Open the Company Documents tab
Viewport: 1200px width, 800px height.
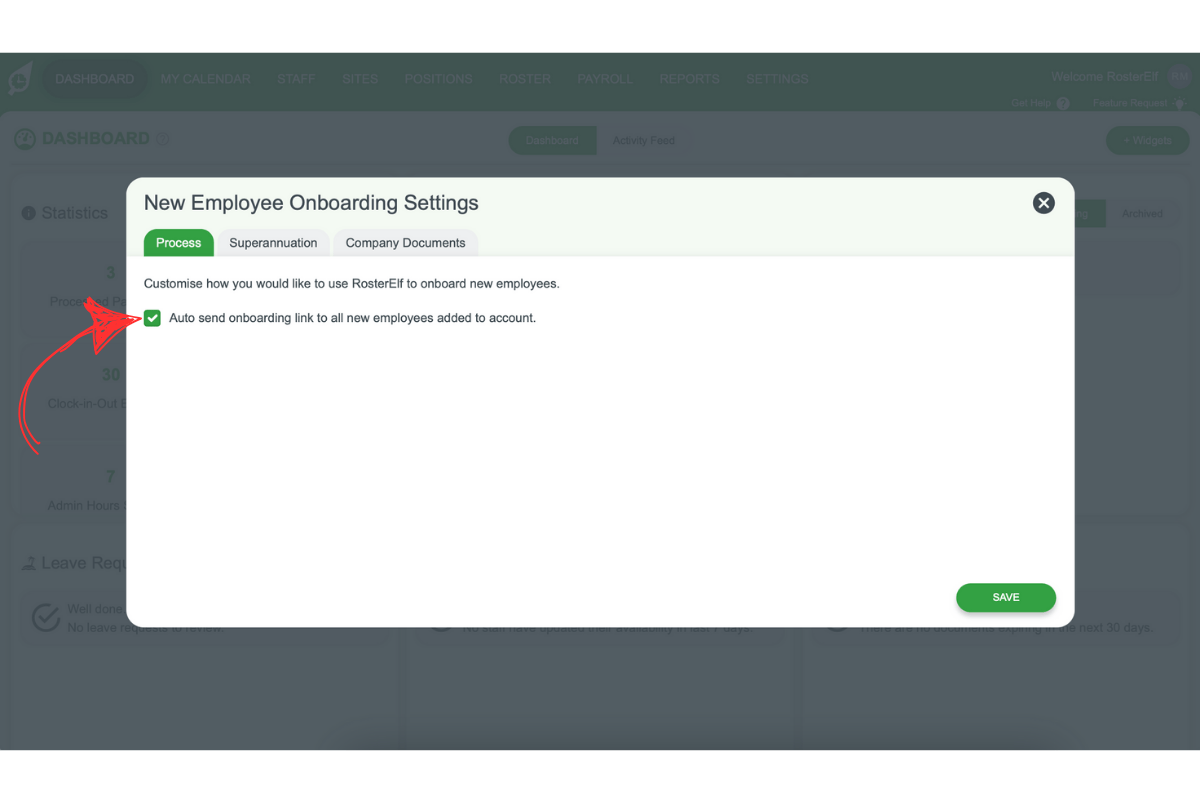click(405, 243)
